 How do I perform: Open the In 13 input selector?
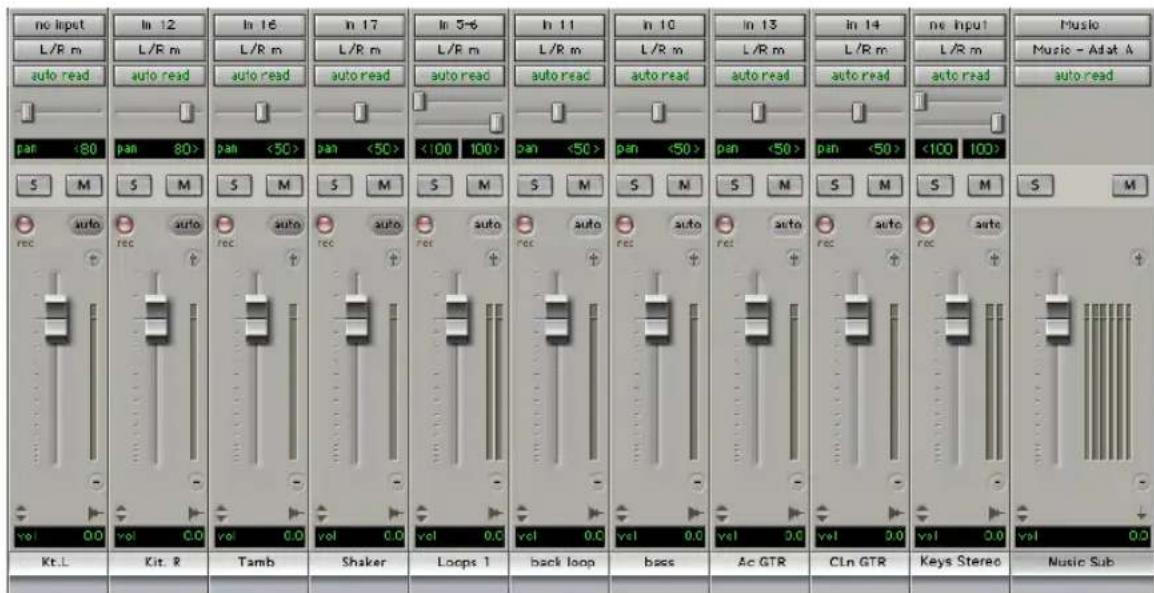click(x=760, y=25)
